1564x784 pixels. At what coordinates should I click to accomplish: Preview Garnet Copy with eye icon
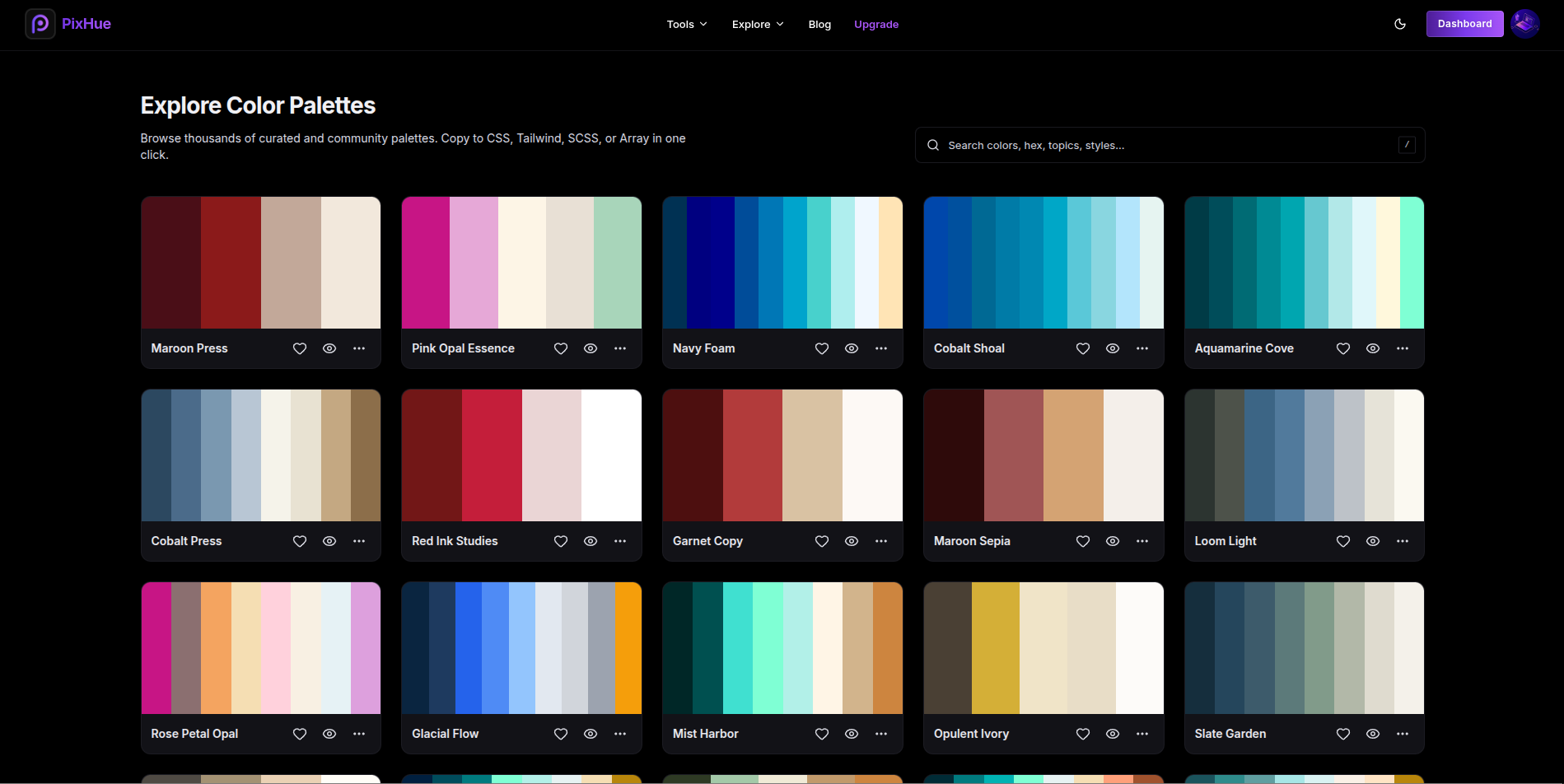coord(852,541)
